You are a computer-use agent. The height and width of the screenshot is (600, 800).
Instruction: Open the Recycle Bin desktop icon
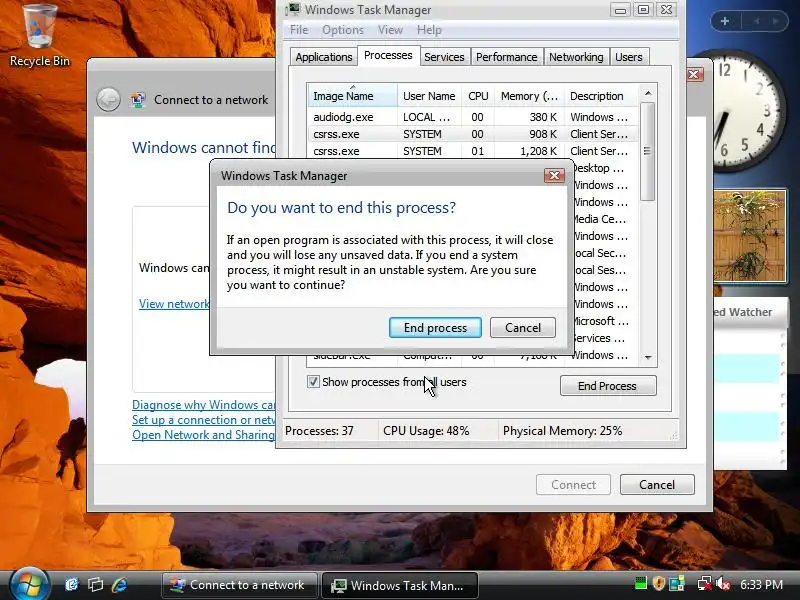coord(39,35)
